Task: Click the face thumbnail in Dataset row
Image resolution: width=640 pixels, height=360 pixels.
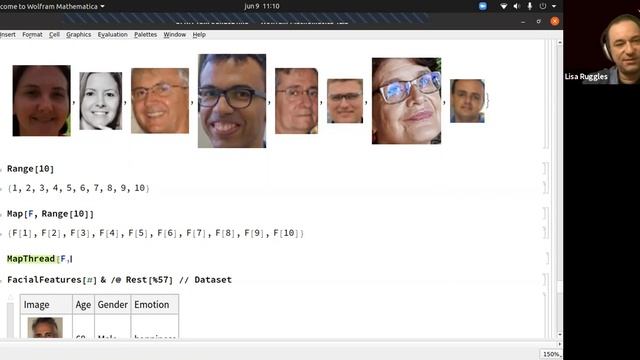Action: click(45, 327)
